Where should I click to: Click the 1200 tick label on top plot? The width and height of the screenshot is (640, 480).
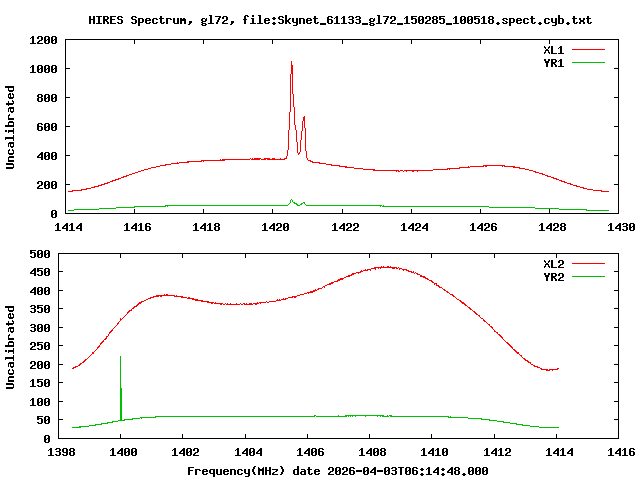(x=43, y=40)
